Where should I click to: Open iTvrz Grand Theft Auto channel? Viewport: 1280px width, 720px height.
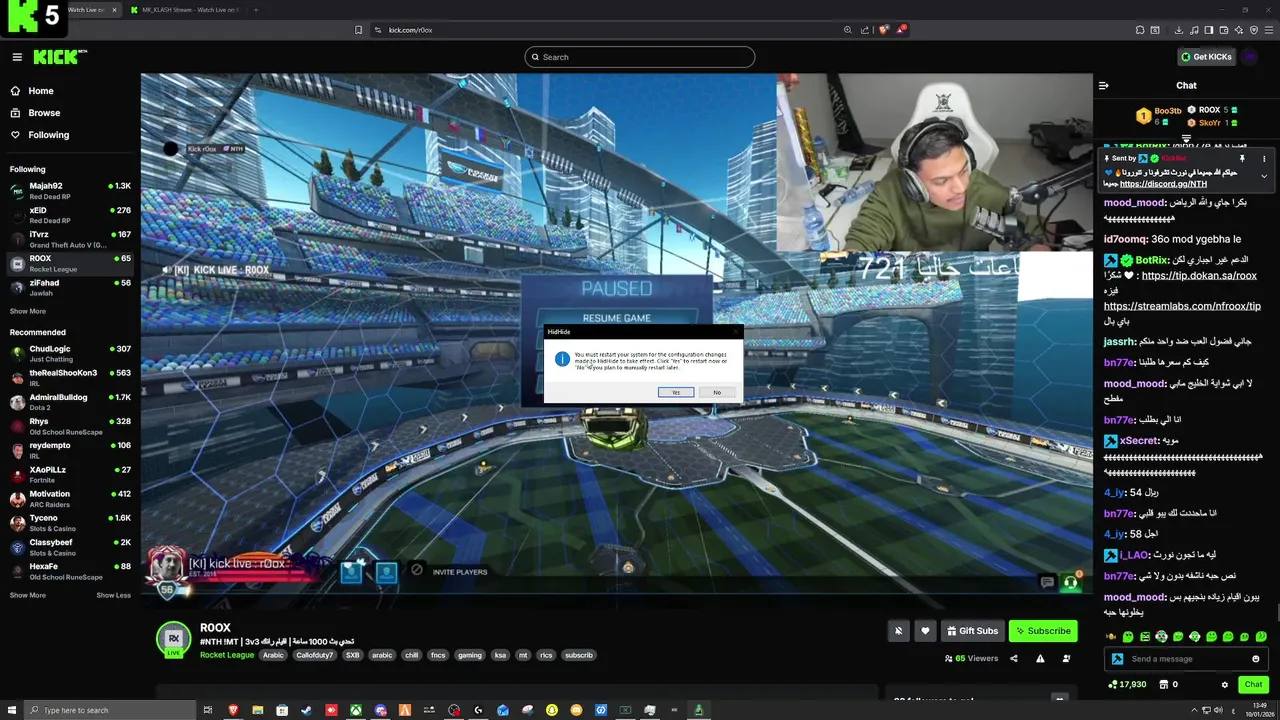click(70, 239)
